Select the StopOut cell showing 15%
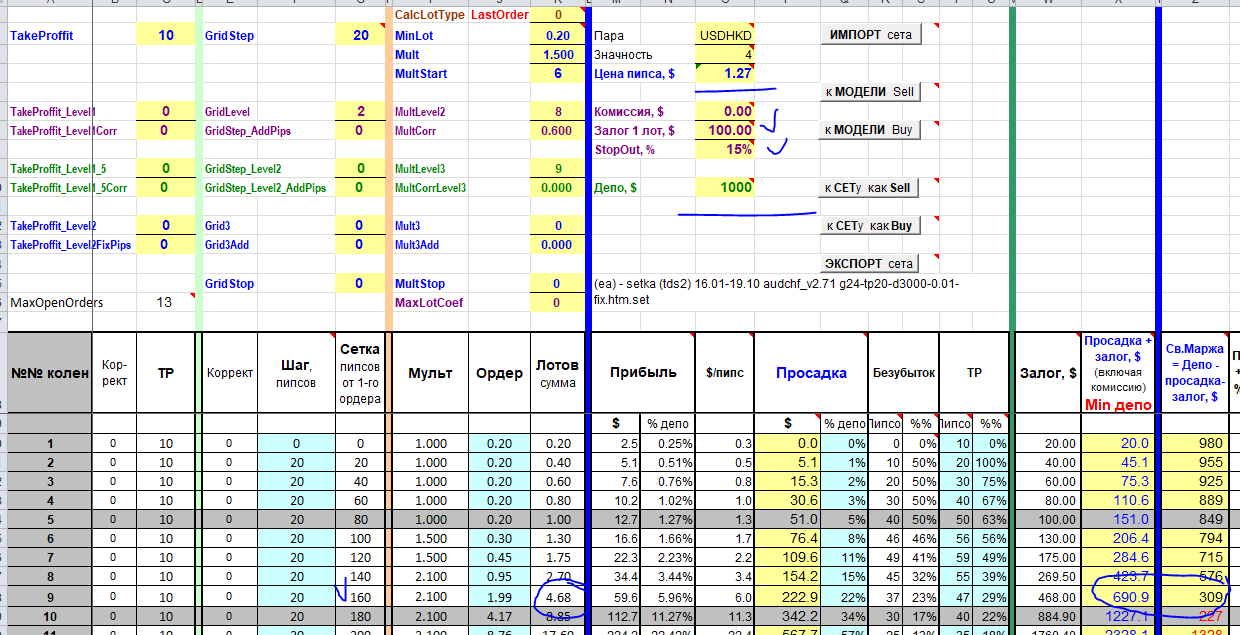 726,150
